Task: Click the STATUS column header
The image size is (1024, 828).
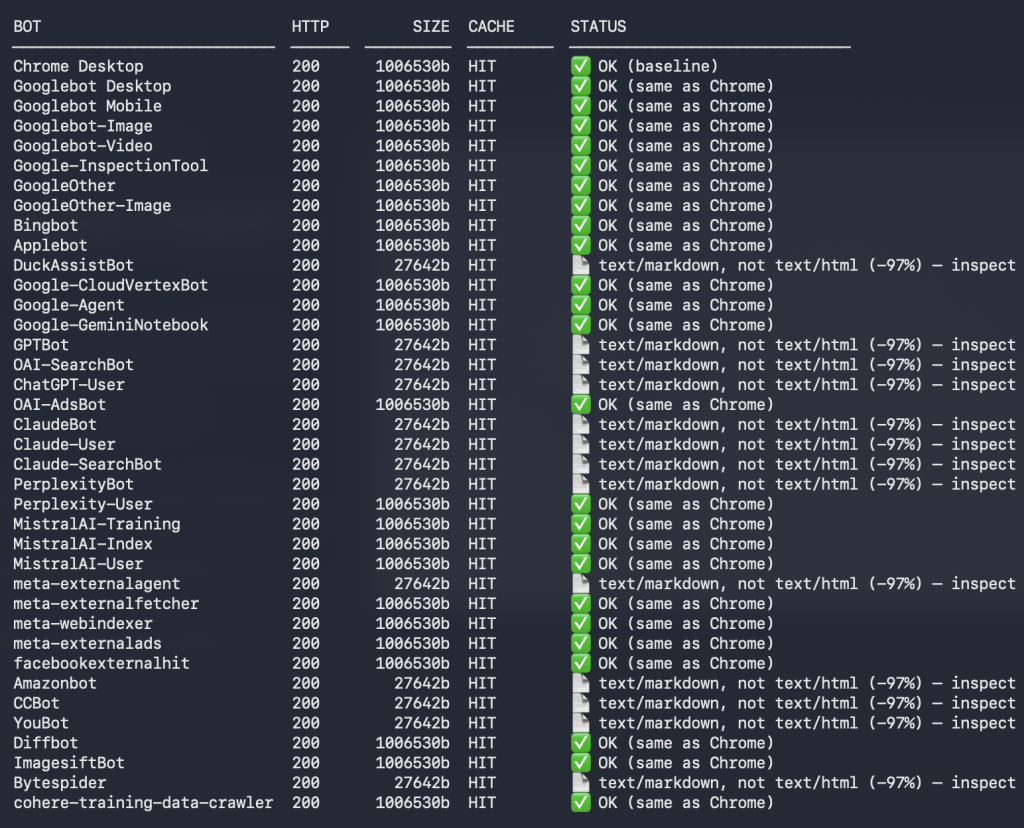Action: tap(598, 27)
